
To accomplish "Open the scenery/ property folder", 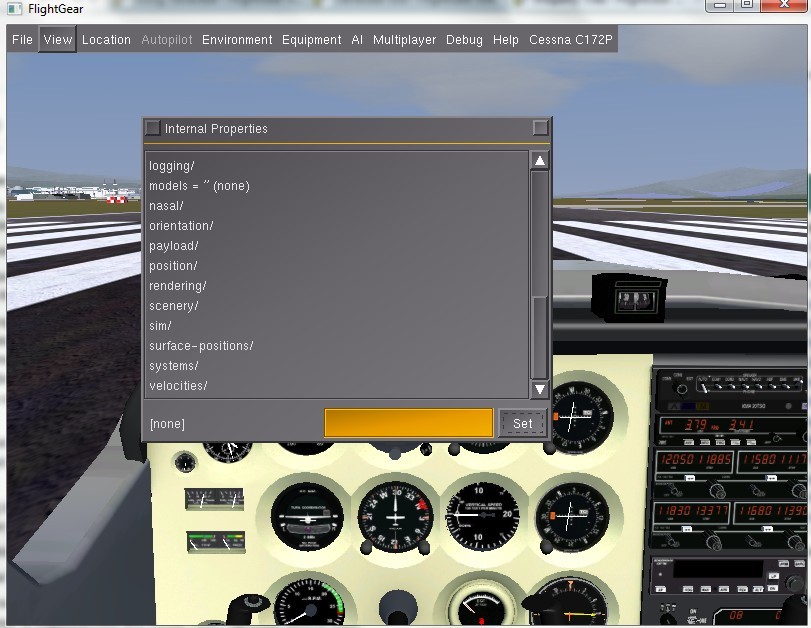I will coord(174,306).
